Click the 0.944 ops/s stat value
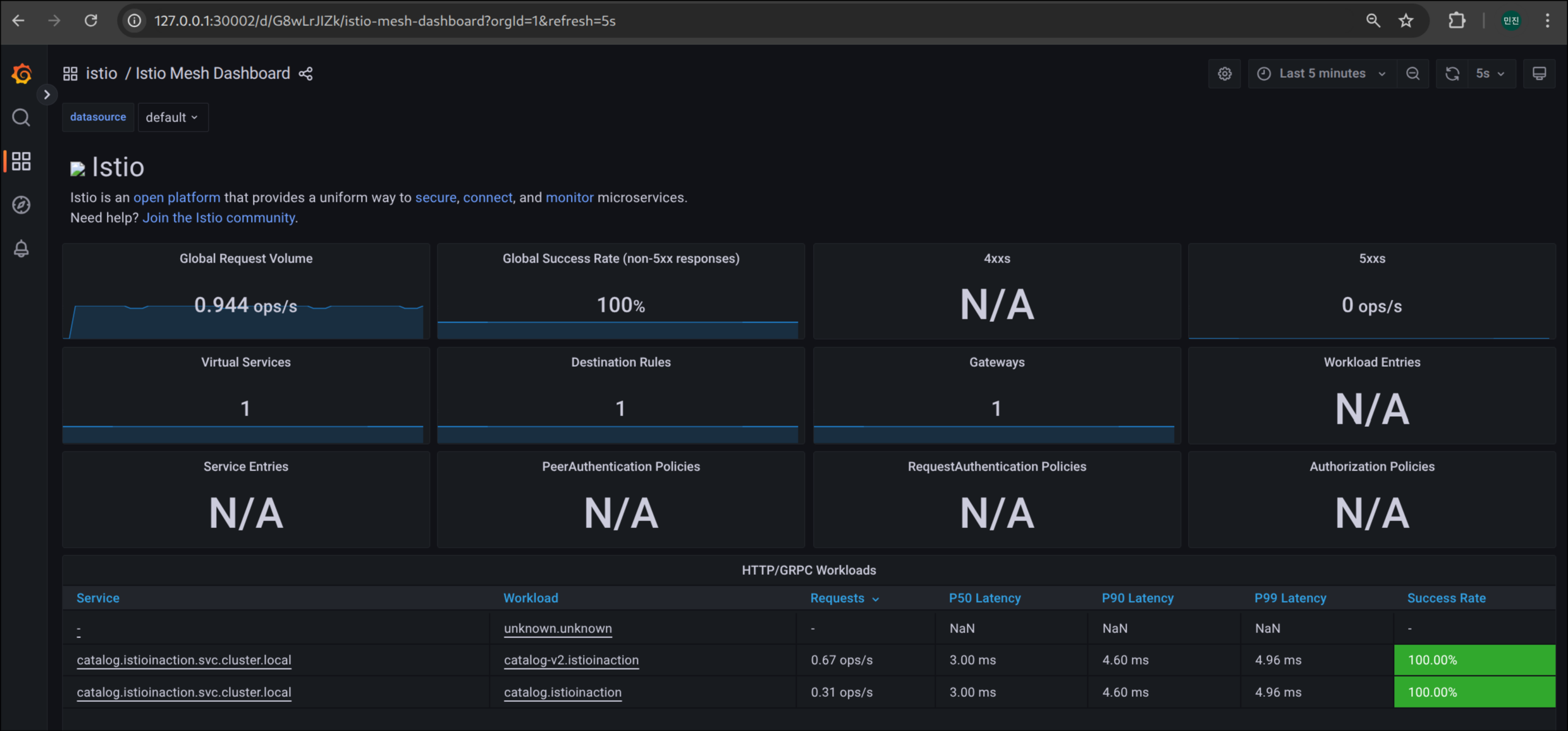The width and height of the screenshot is (1568, 731). (x=245, y=305)
